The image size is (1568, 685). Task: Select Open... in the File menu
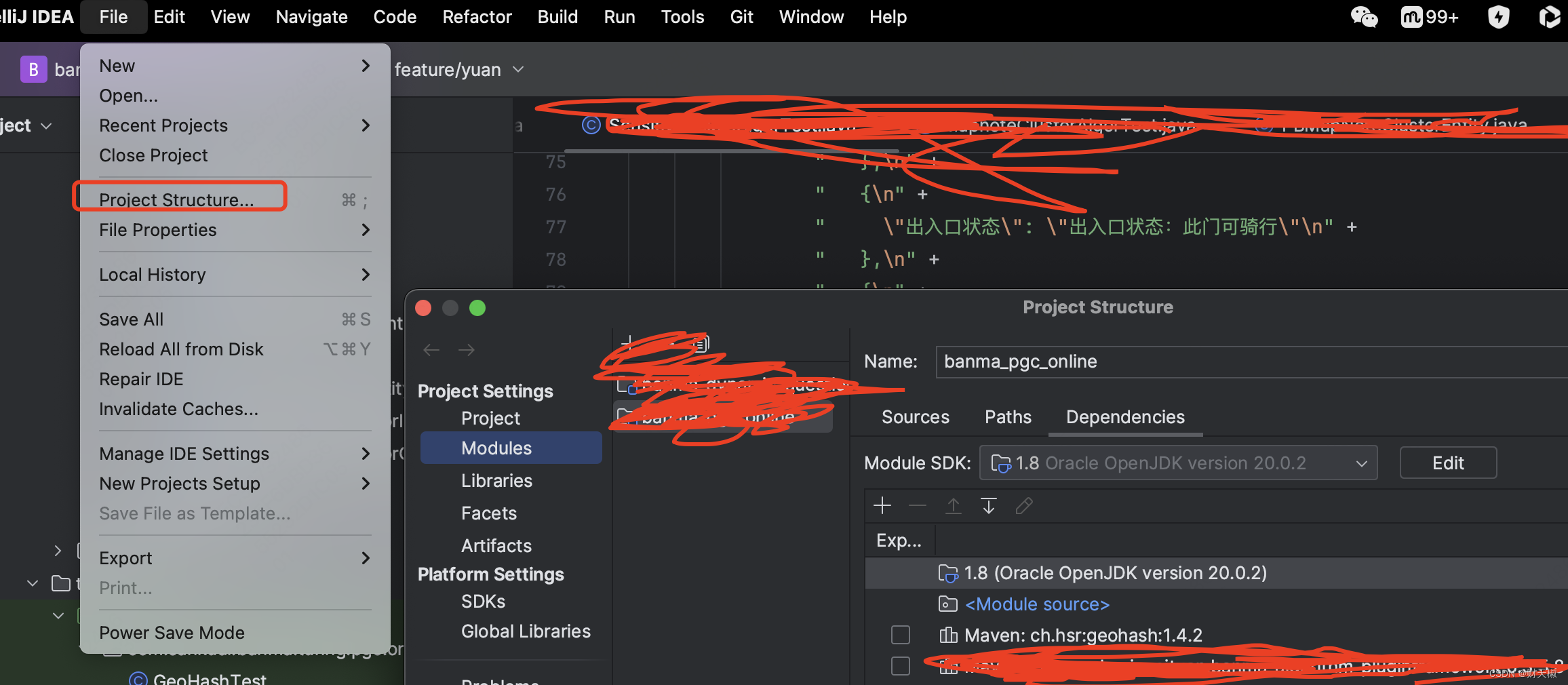[235, 96]
